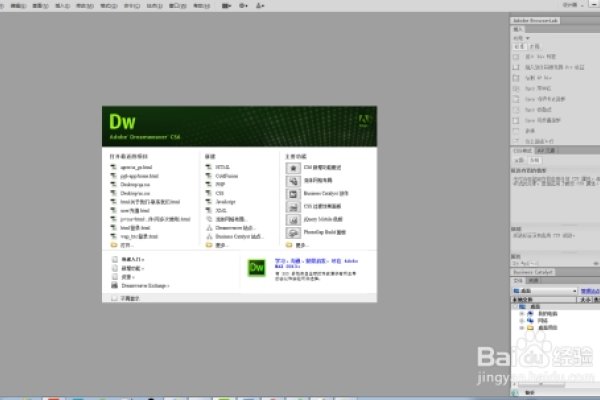Tick the 'Don't show again' checkbox

pyautogui.click(x=114, y=299)
